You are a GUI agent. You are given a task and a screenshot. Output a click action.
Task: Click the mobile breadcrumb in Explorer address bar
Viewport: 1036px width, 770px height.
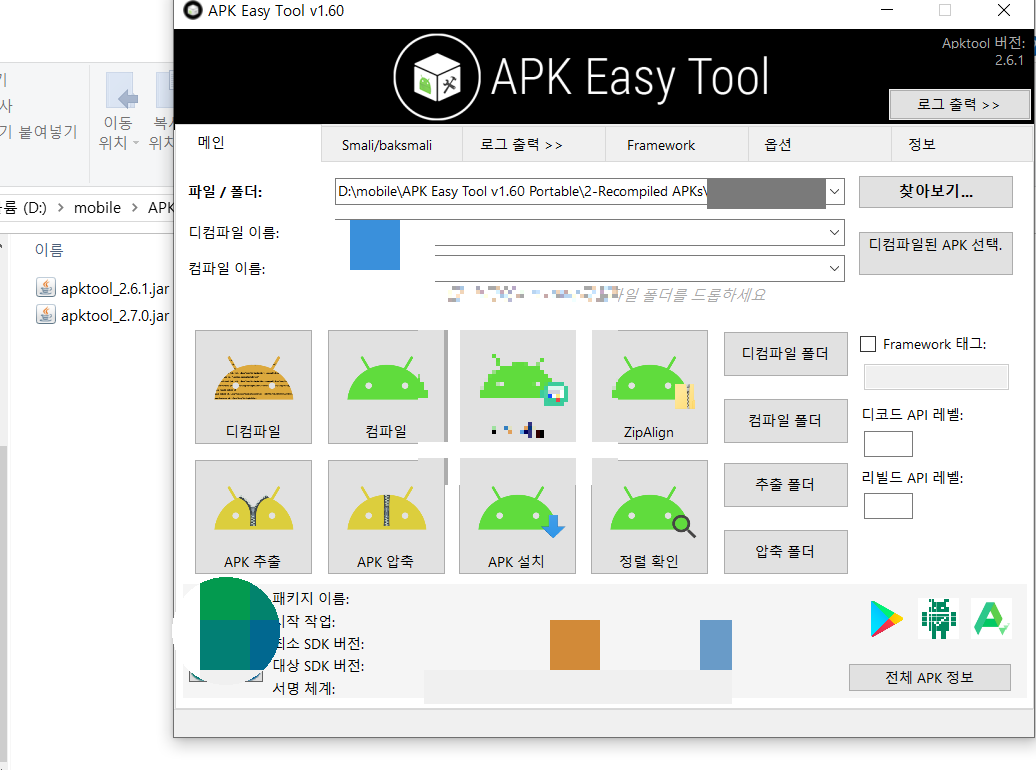[x=97, y=208]
